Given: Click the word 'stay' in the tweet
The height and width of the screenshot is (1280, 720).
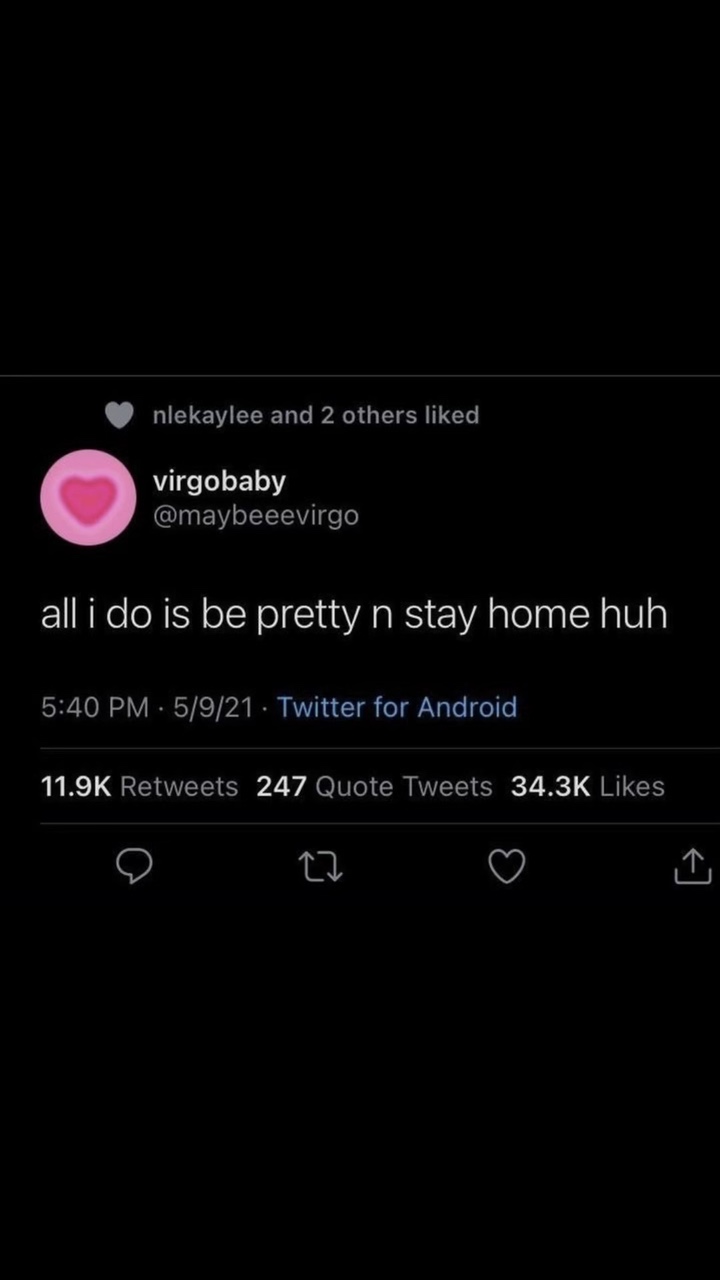Looking at the screenshot, I should [440, 615].
